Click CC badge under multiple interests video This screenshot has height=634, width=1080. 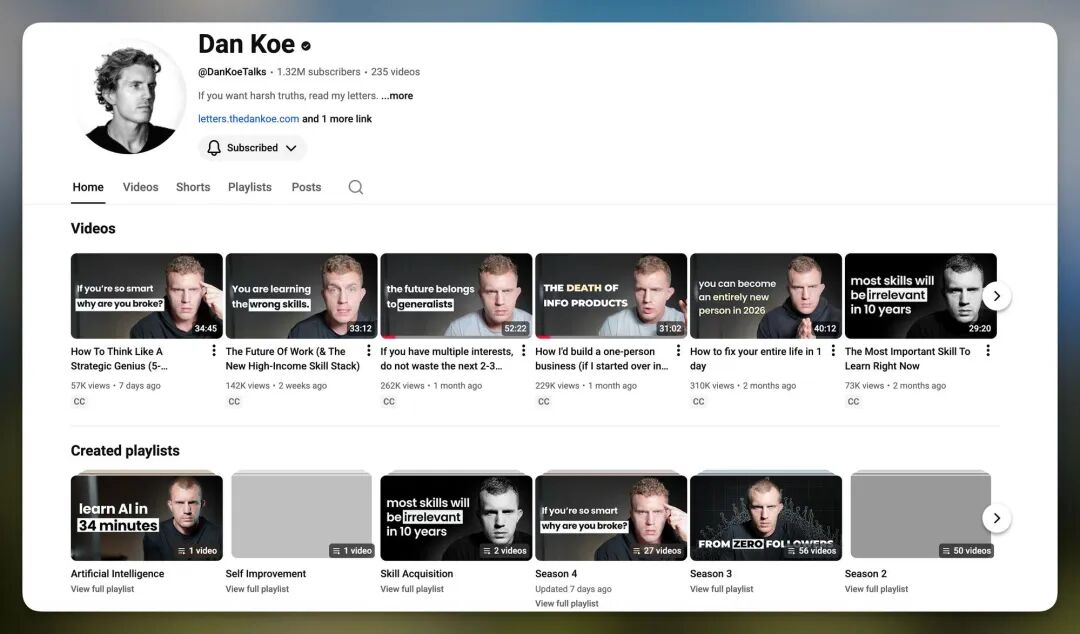(389, 402)
